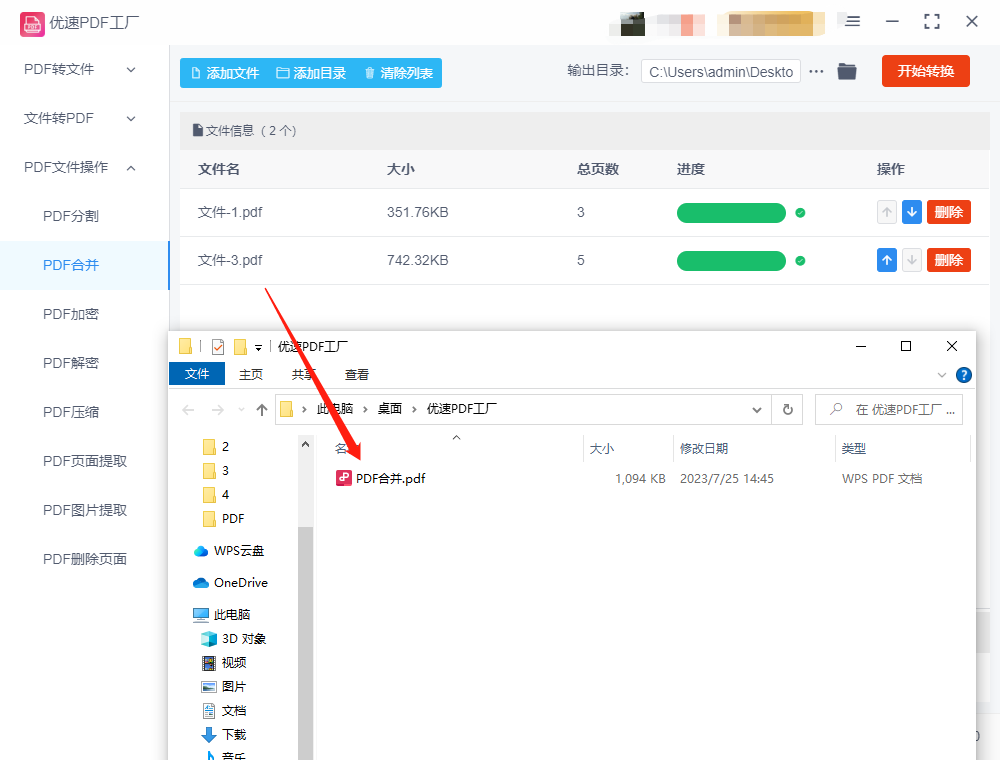Click the 清除列表 button

(399, 73)
